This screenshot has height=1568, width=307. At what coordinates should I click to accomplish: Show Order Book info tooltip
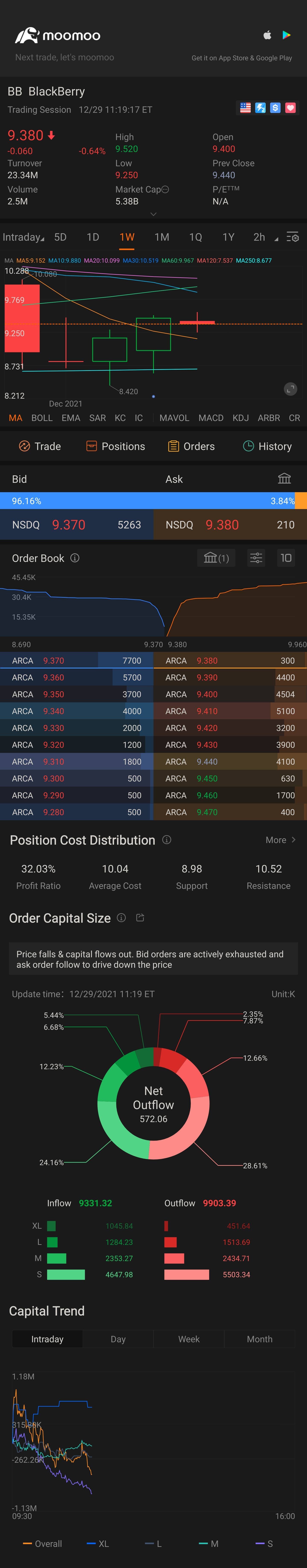pyautogui.click(x=75, y=558)
